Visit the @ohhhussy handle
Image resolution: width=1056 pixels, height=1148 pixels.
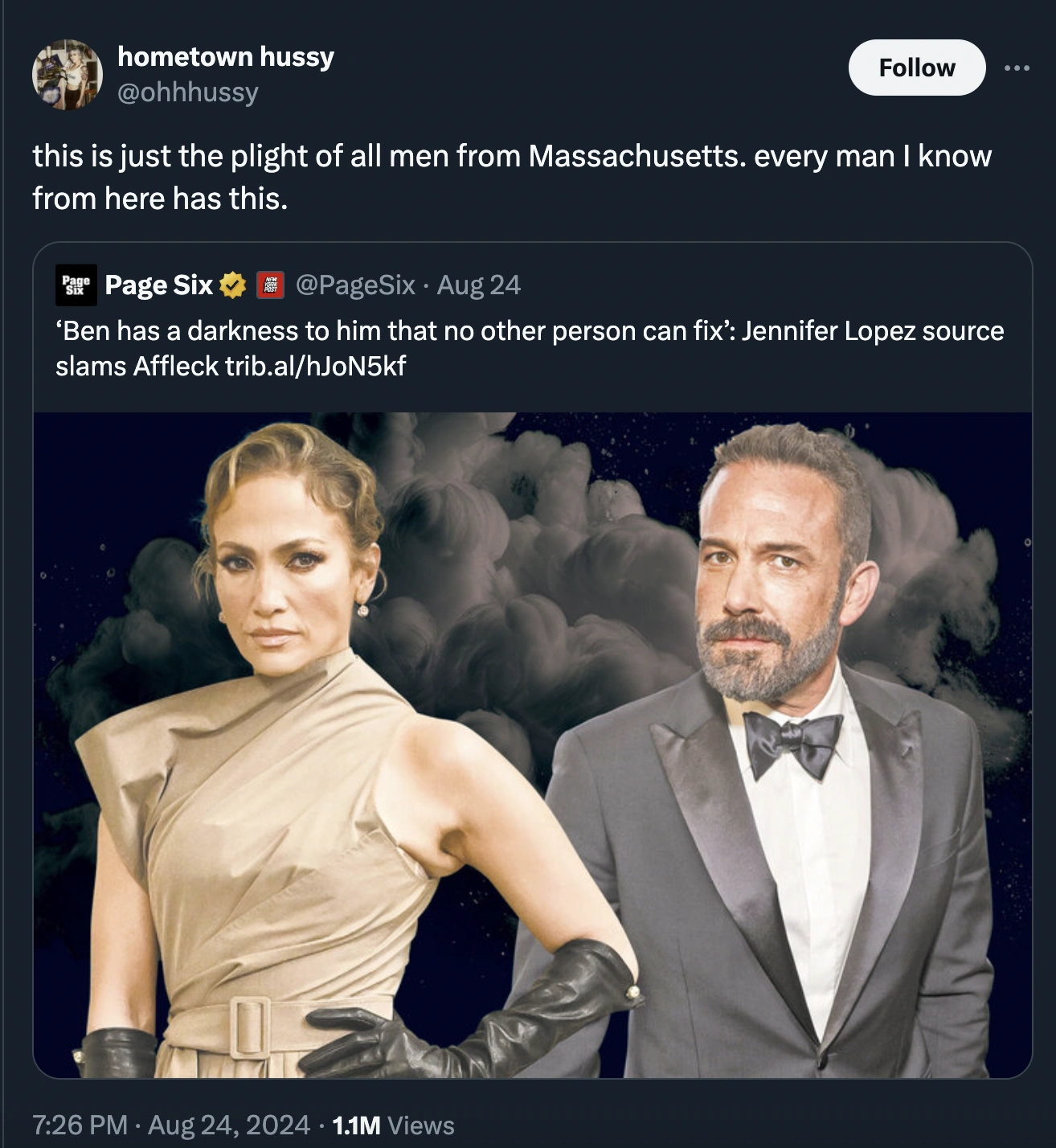pos(188,92)
